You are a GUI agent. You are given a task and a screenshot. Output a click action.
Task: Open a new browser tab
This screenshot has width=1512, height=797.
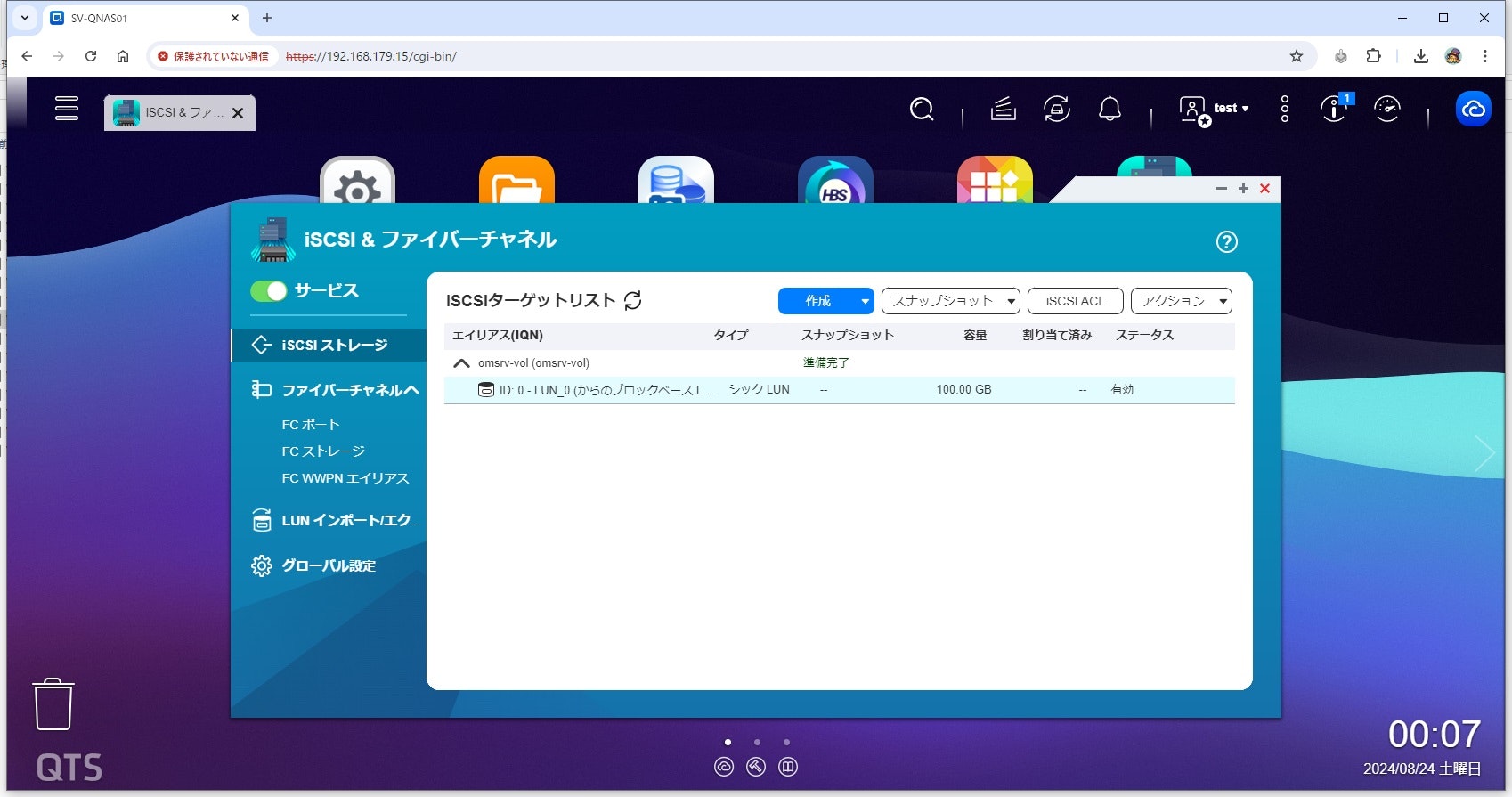[x=267, y=18]
